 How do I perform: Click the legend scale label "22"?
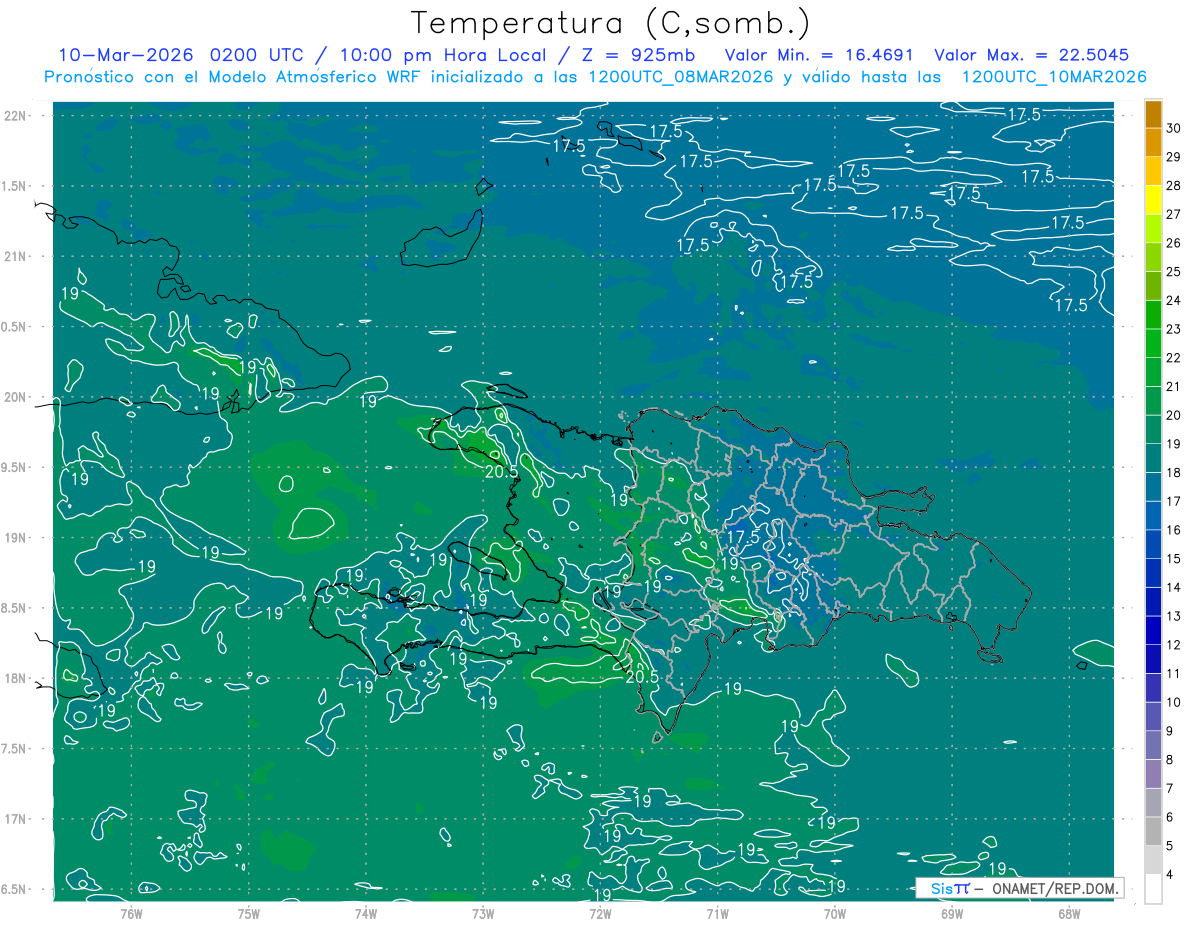pos(1174,358)
